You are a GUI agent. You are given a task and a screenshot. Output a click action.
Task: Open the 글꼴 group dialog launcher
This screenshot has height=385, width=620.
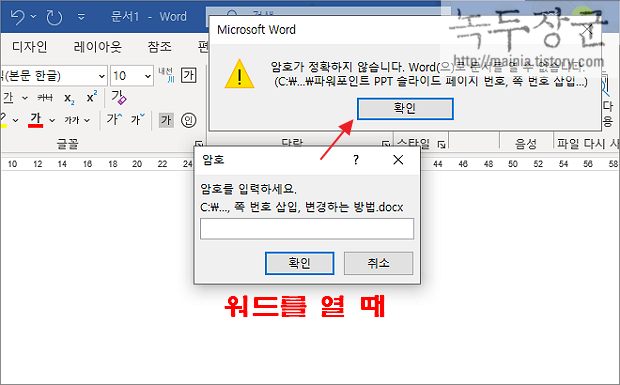point(199,144)
